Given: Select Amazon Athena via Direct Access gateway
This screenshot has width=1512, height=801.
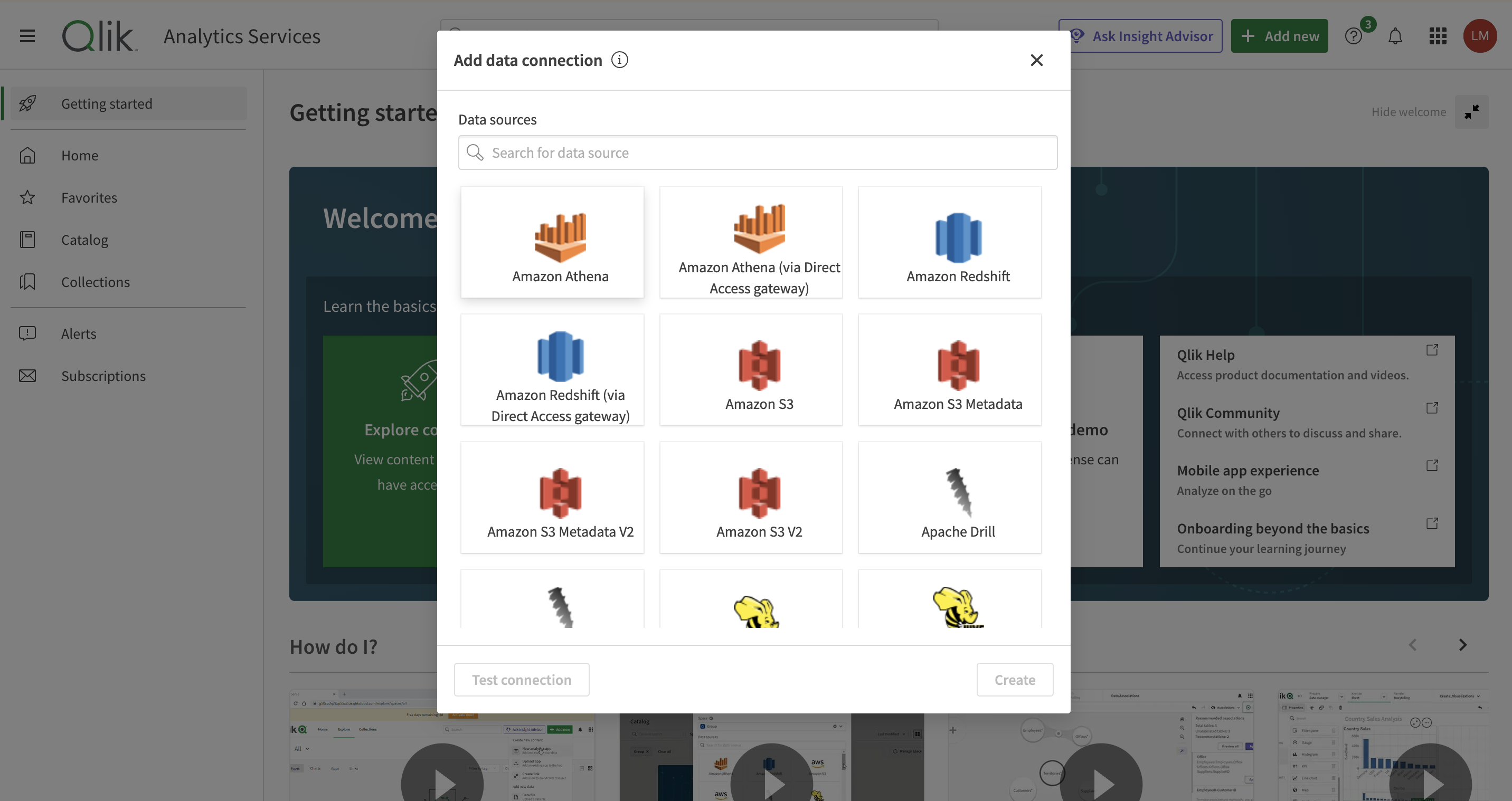Looking at the screenshot, I should click(x=751, y=242).
